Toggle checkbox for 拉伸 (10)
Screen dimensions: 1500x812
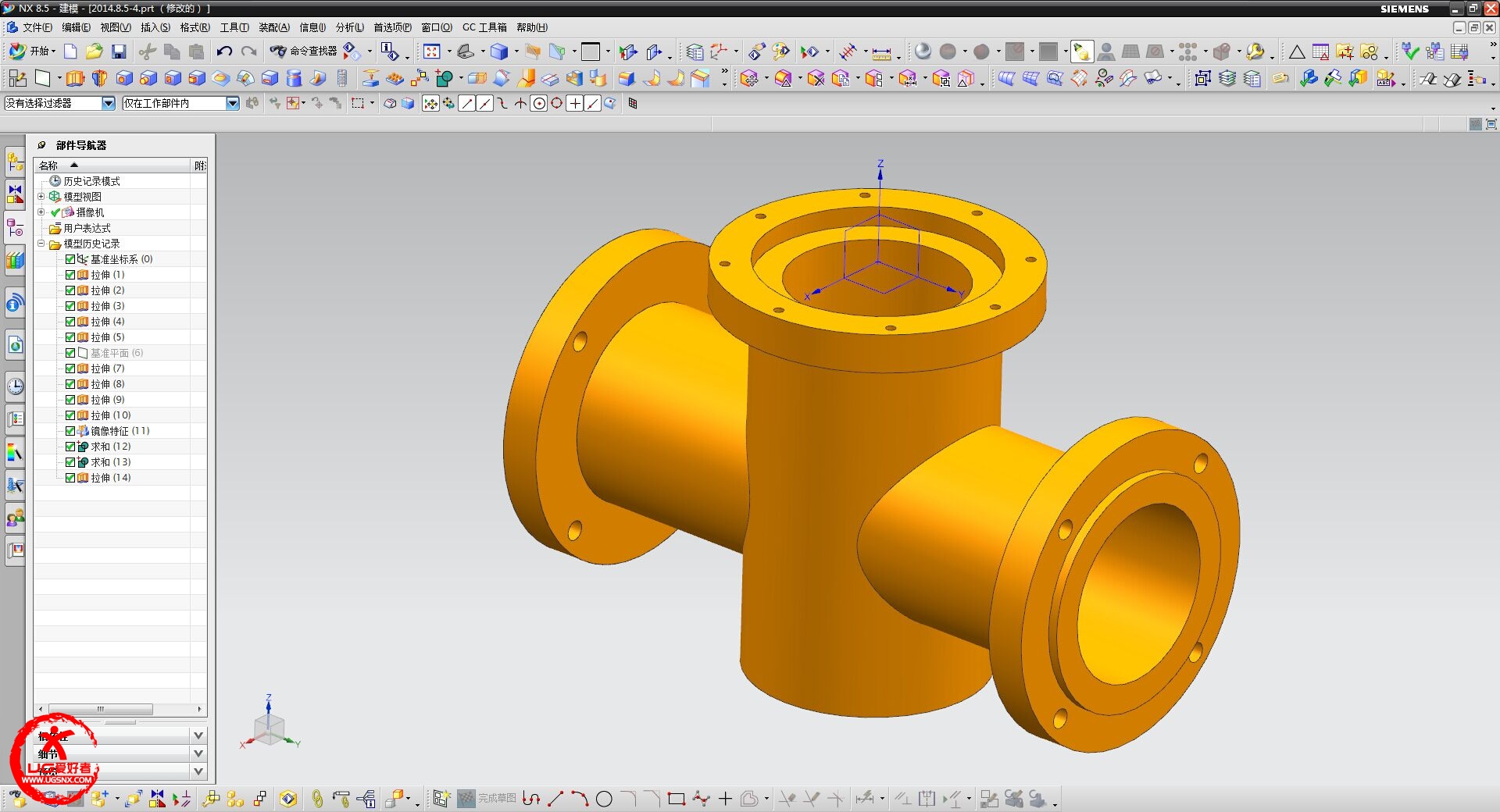(x=70, y=415)
